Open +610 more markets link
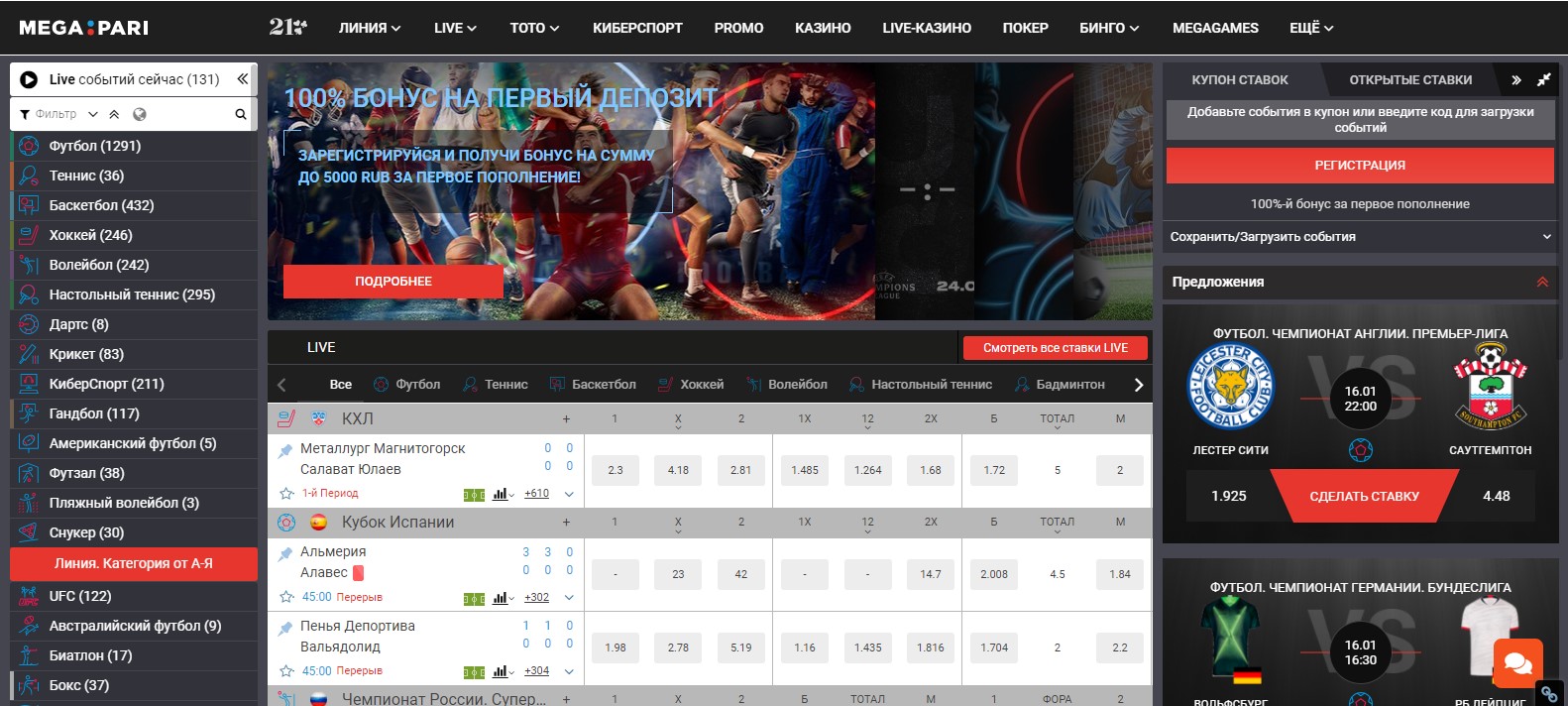Screen dimensions: 1568x706 [536, 493]
